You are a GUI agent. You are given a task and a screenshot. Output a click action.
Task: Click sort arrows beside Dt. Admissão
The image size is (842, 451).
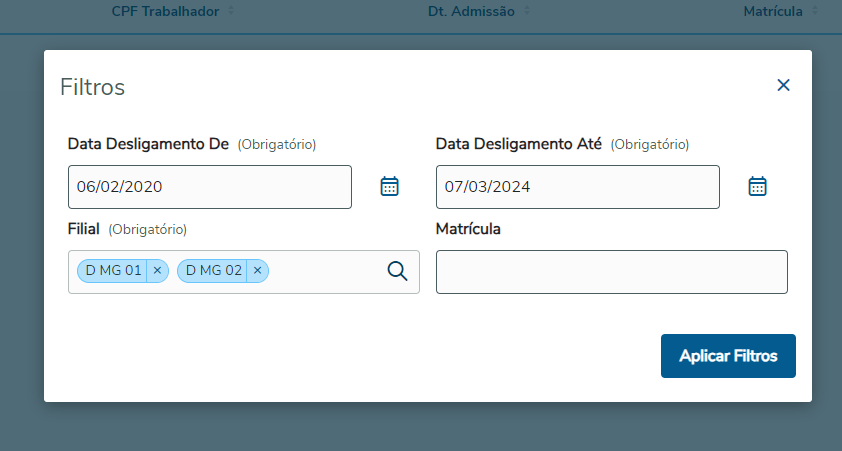pos(527,11)
